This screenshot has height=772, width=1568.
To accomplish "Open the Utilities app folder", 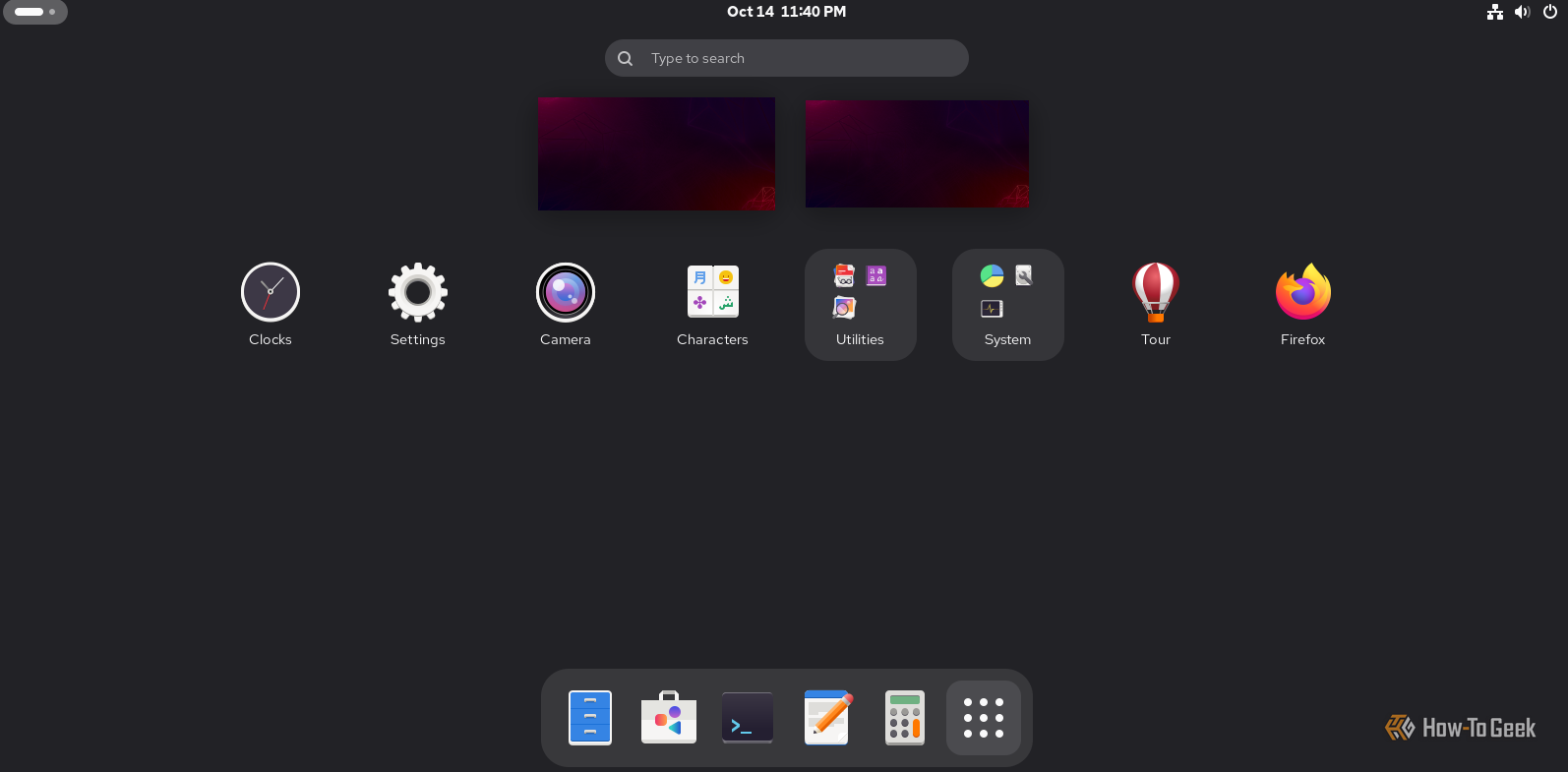I will tap(861, 304).
